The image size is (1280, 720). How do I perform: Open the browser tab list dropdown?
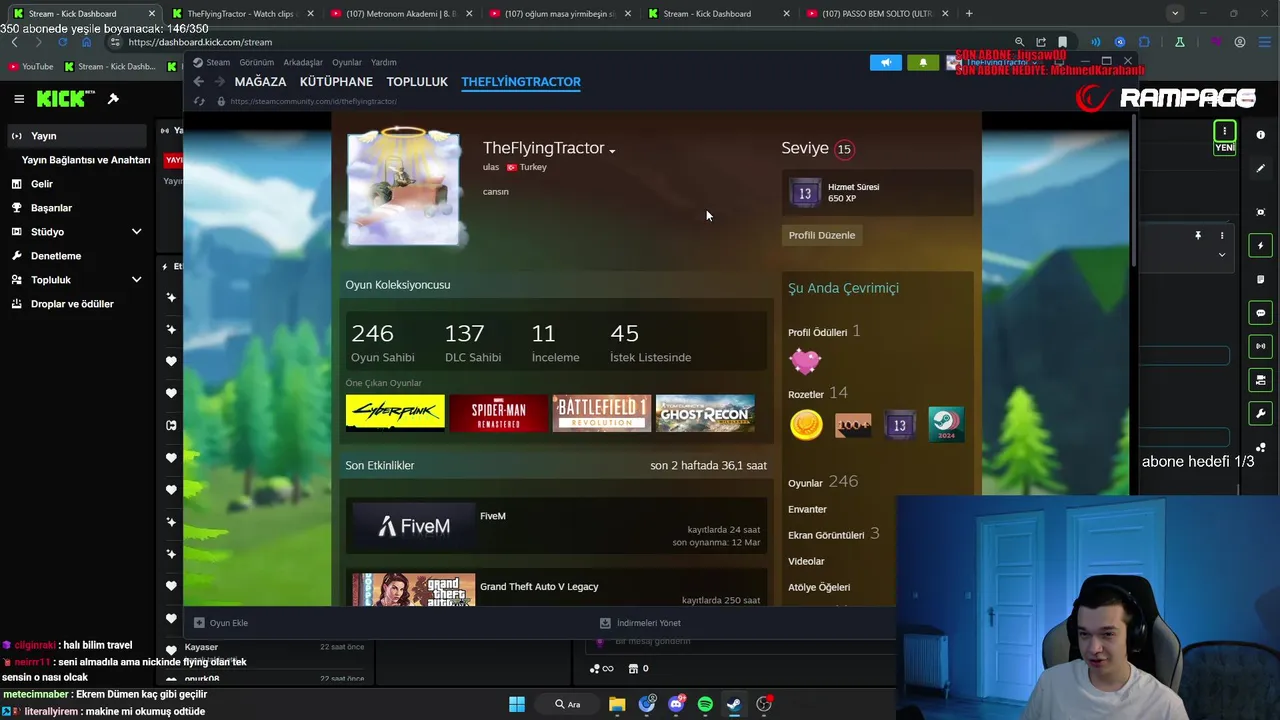1175,13
